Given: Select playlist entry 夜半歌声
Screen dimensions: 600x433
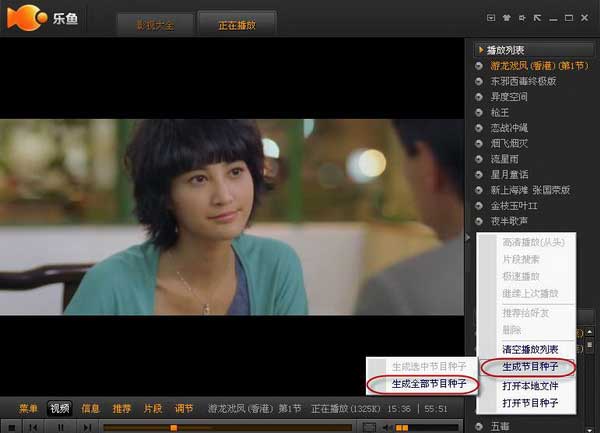Looking at the screenshot, I should coord(509,221).
